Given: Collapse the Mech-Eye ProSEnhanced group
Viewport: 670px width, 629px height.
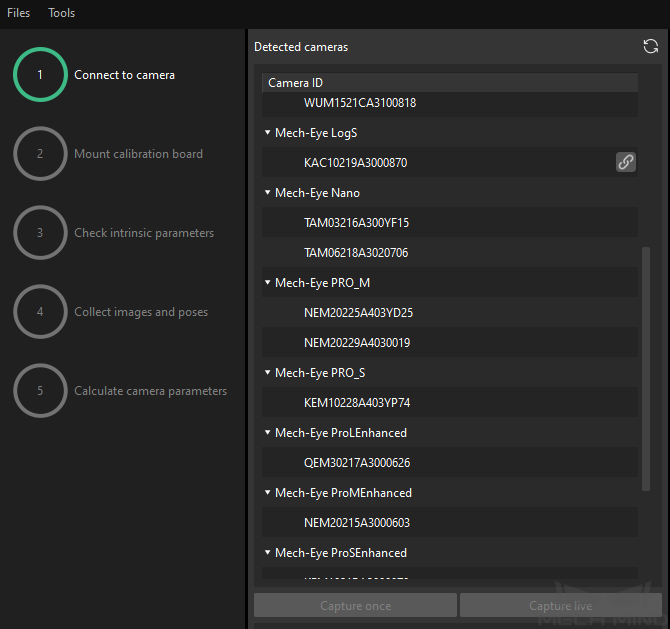Looking at the screenshot, I should click(x=267, y=553).
